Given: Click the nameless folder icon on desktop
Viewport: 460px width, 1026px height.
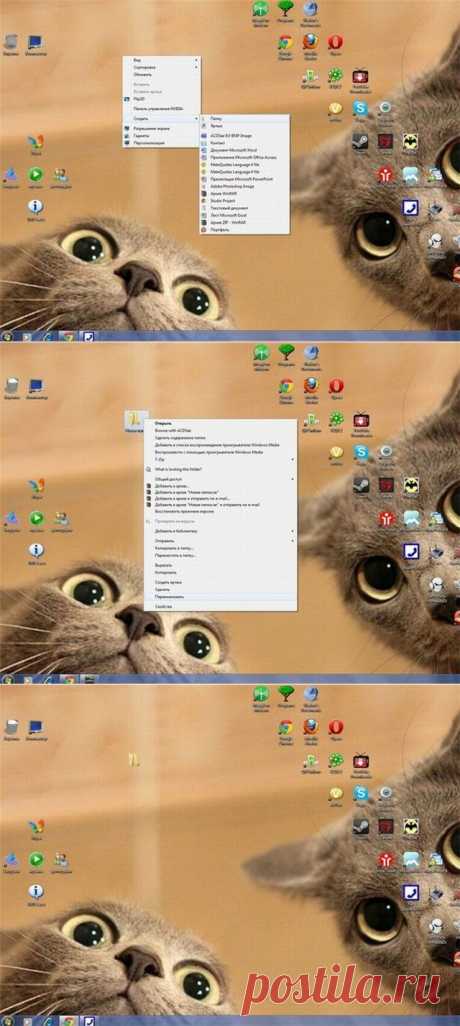Looking at the screenshot, I should (x=134, y=760).
